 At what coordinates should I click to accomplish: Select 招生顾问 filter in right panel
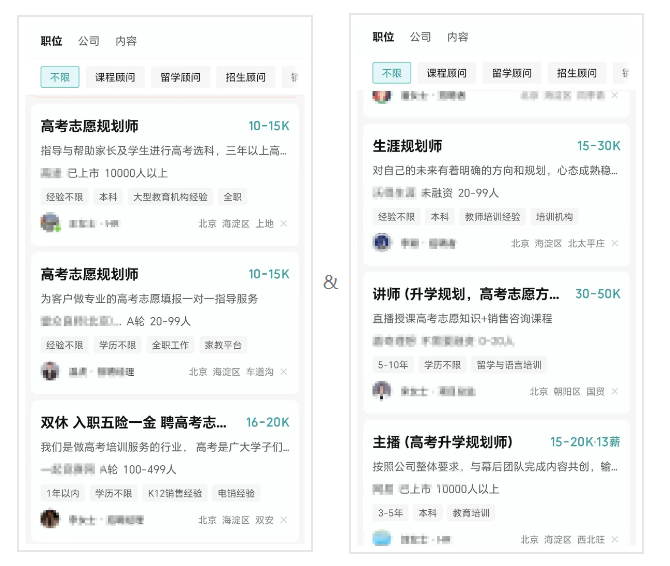point(577,73)
